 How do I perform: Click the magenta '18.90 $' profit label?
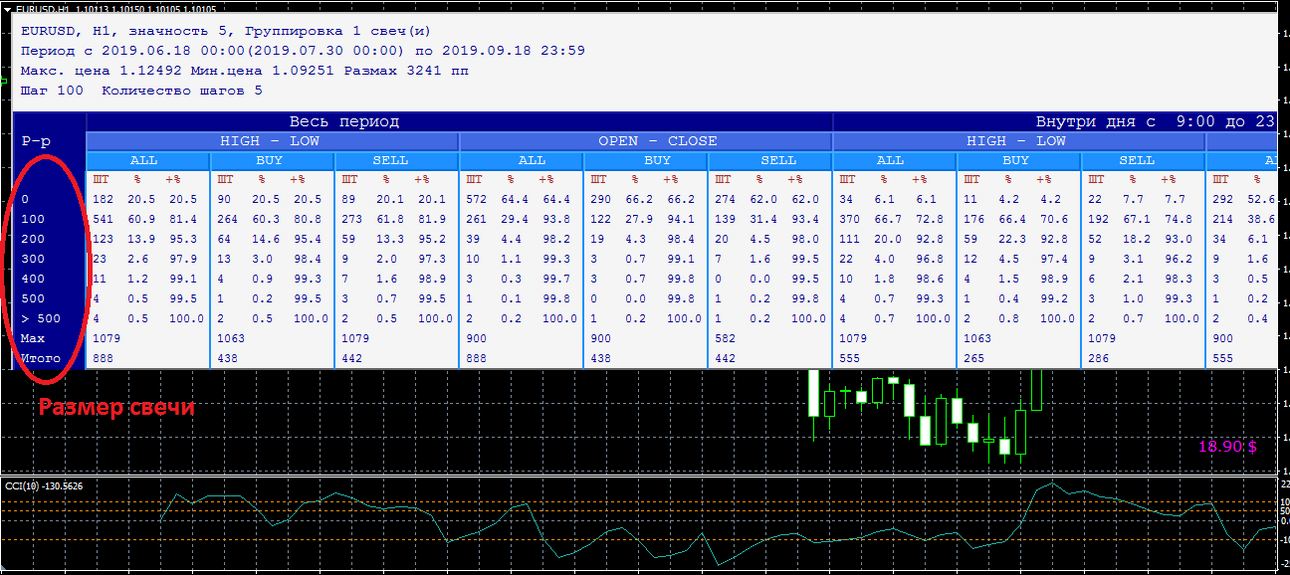[x=1227, y=446]
